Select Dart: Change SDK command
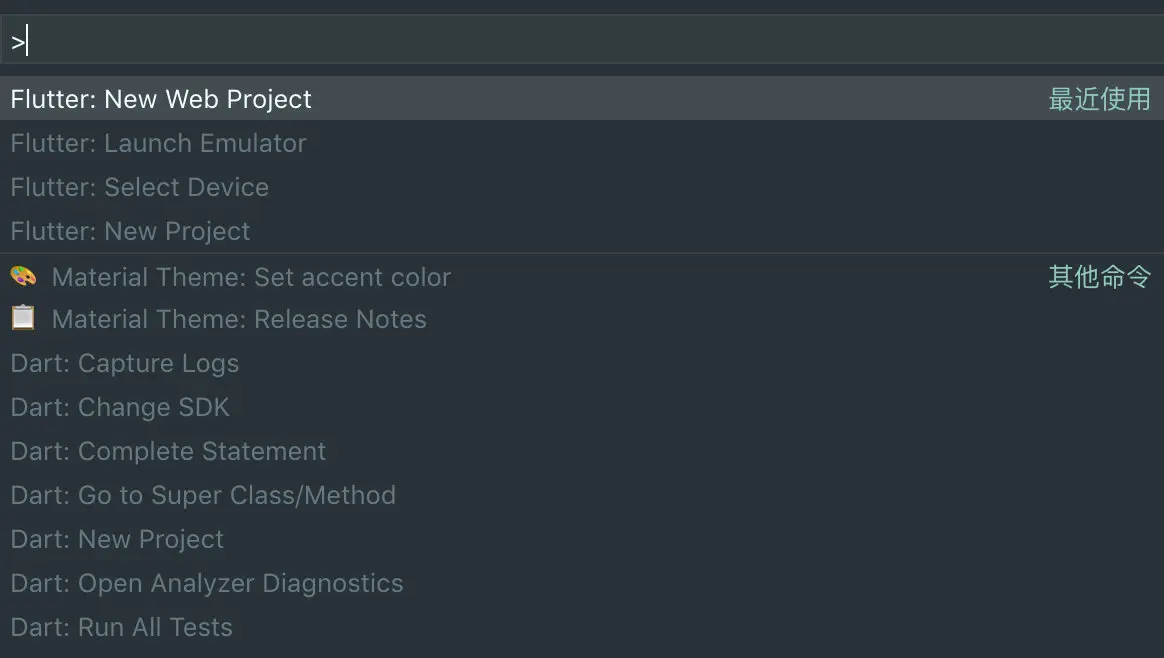The image size is (1164, 658). click(x=120, y=407)
